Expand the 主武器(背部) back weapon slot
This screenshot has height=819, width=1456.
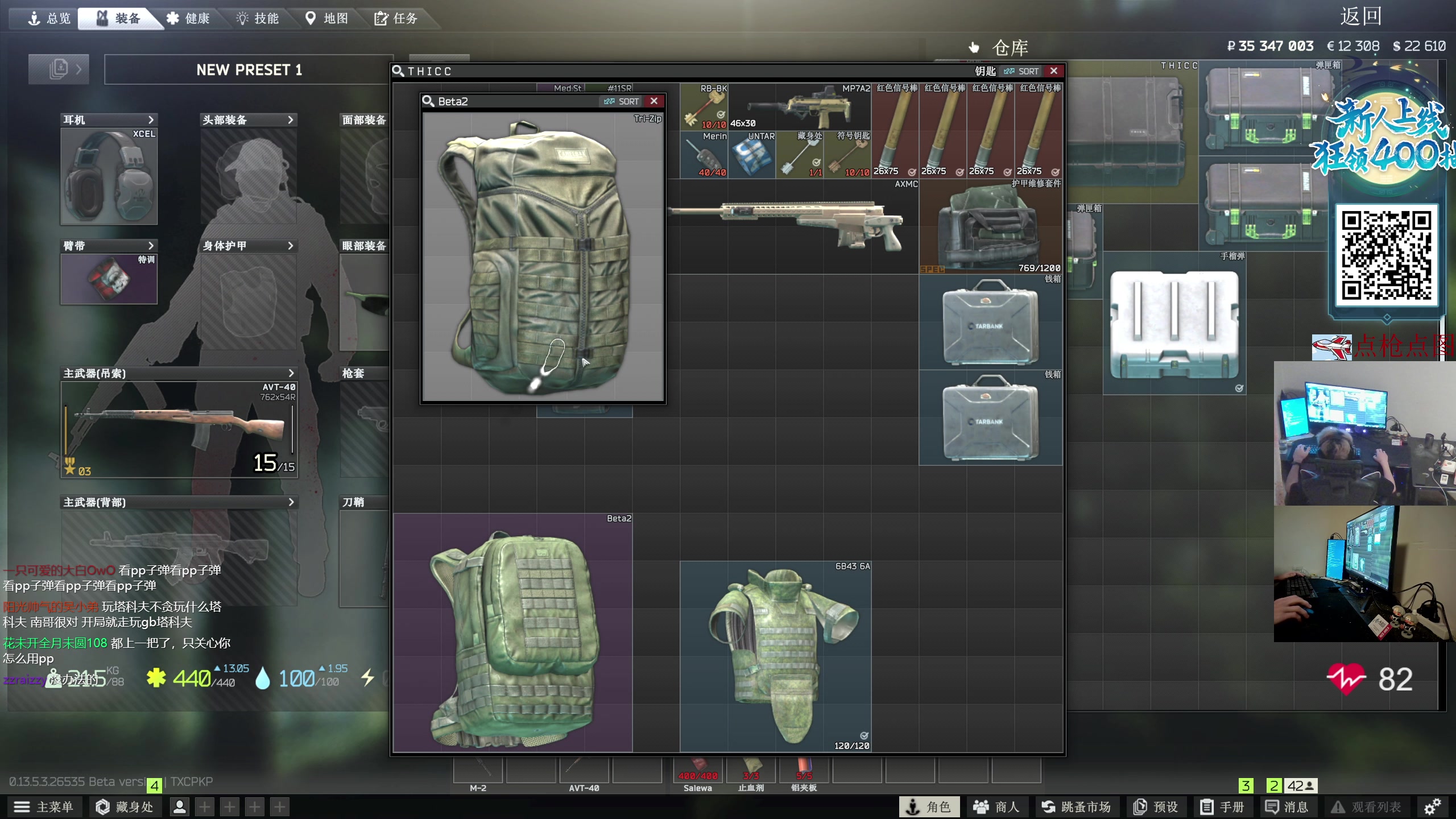[291, 502]
